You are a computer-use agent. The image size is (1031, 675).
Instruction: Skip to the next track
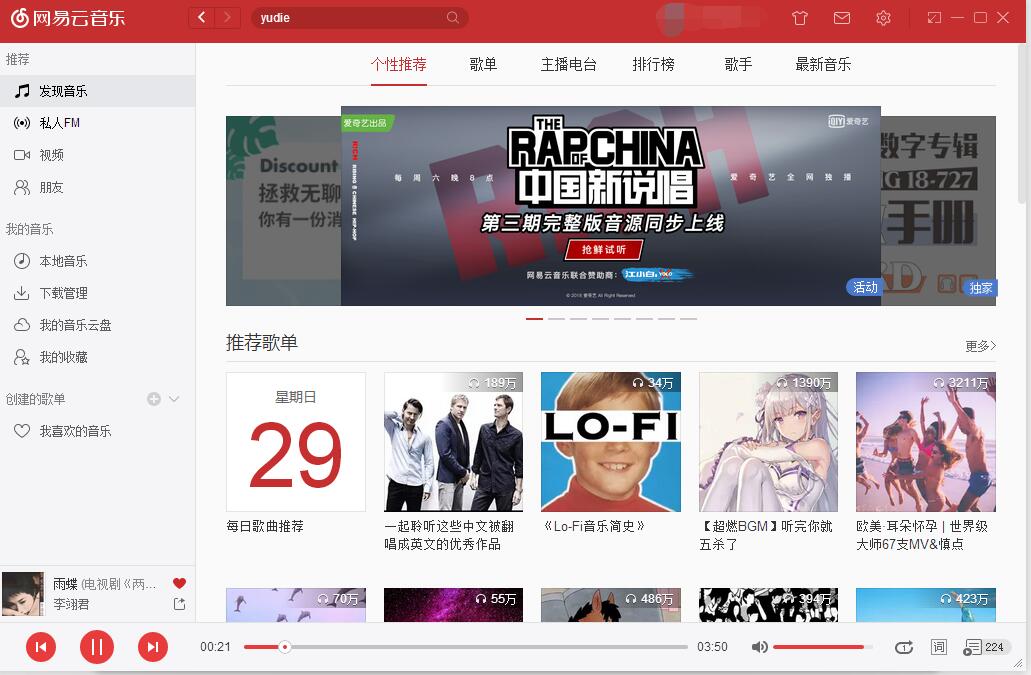point(153,647)
